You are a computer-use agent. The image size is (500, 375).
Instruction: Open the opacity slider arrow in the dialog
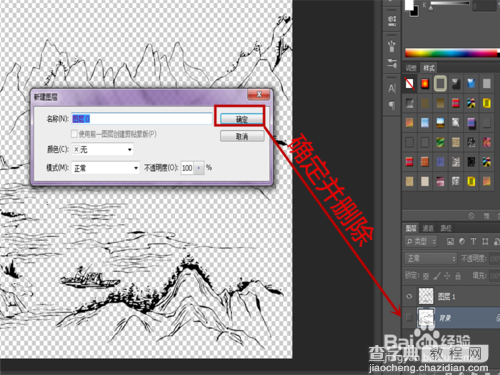199,168
